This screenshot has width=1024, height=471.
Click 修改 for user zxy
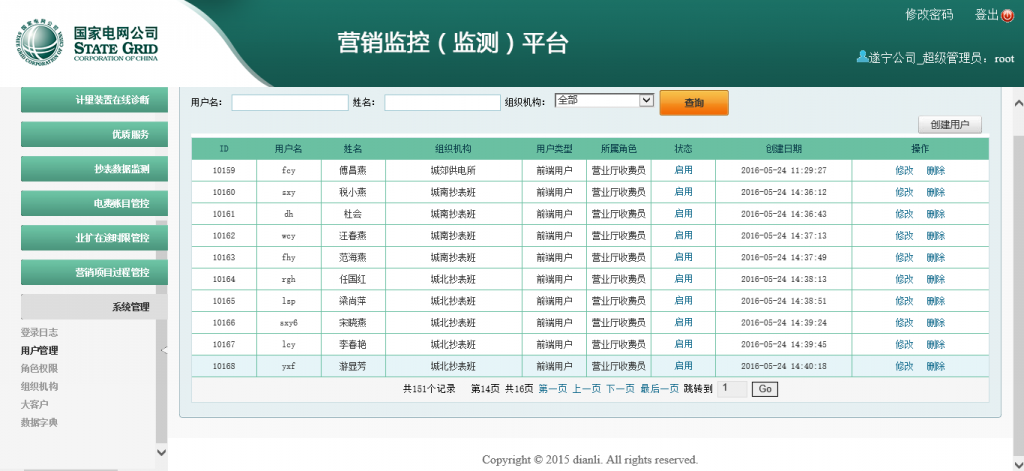[x=904, y=192]
